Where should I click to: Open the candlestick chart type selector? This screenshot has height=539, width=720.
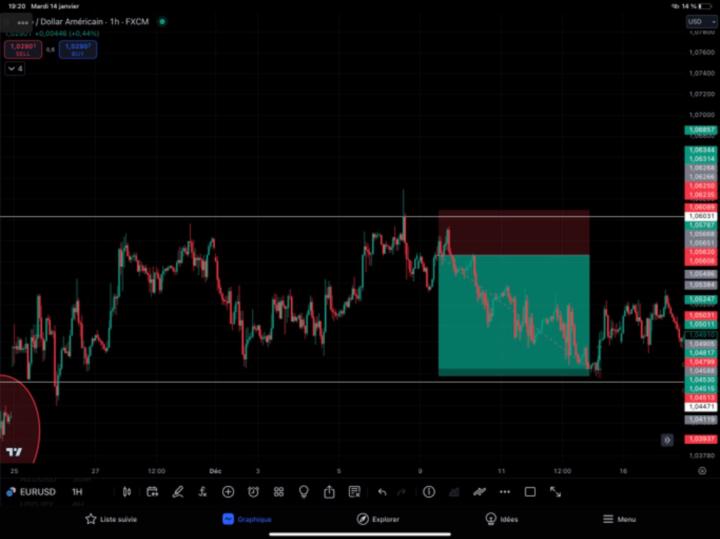(127, 492)
